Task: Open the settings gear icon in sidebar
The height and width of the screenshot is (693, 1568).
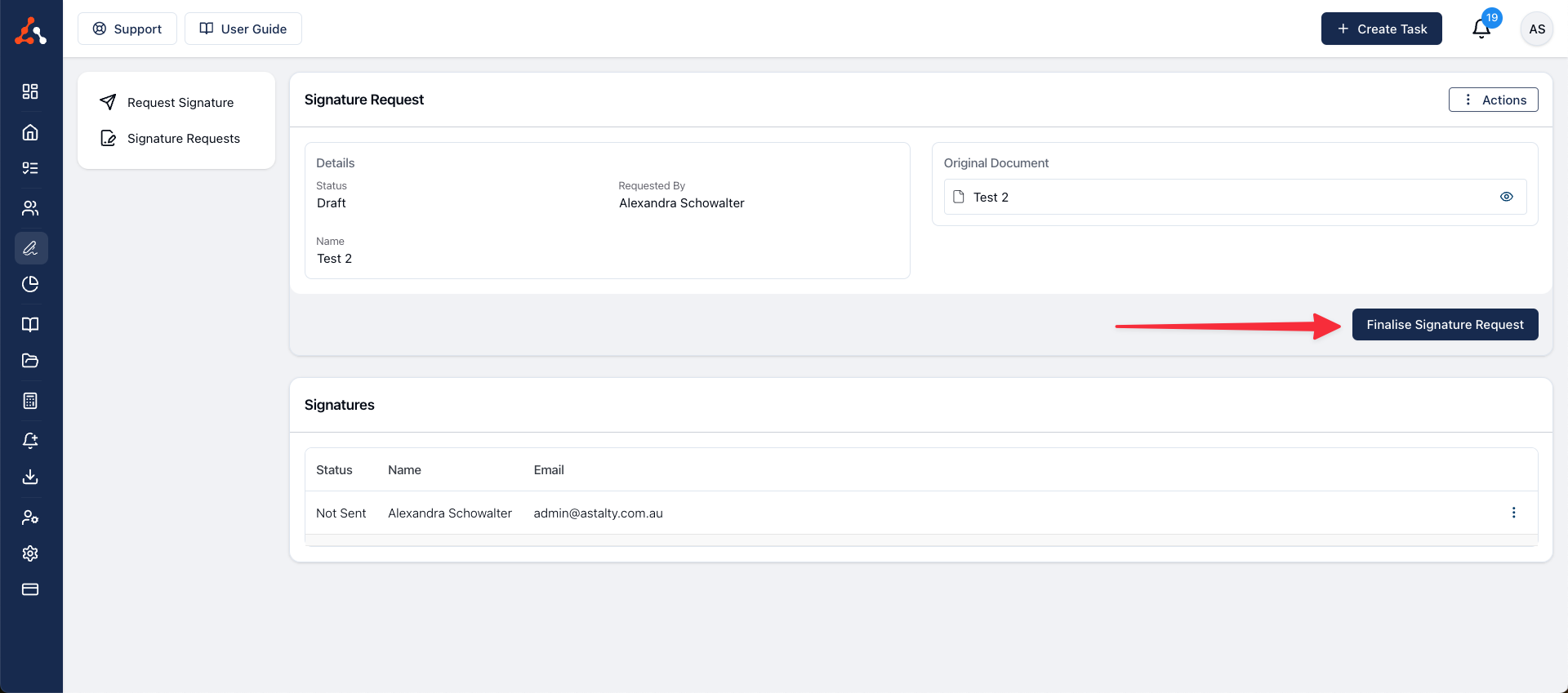Action: pyautogui.click(x=30, y=553)
